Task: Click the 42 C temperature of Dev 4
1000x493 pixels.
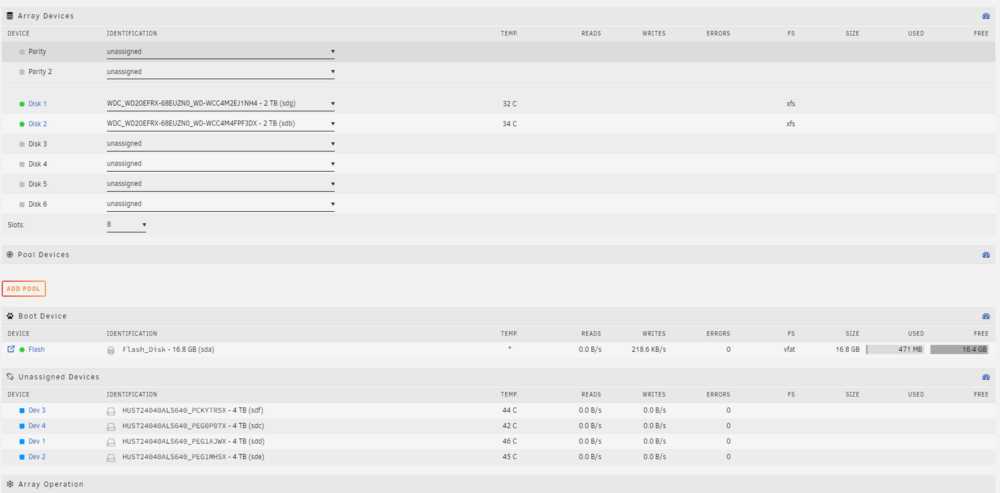Action: coord(510,426)
